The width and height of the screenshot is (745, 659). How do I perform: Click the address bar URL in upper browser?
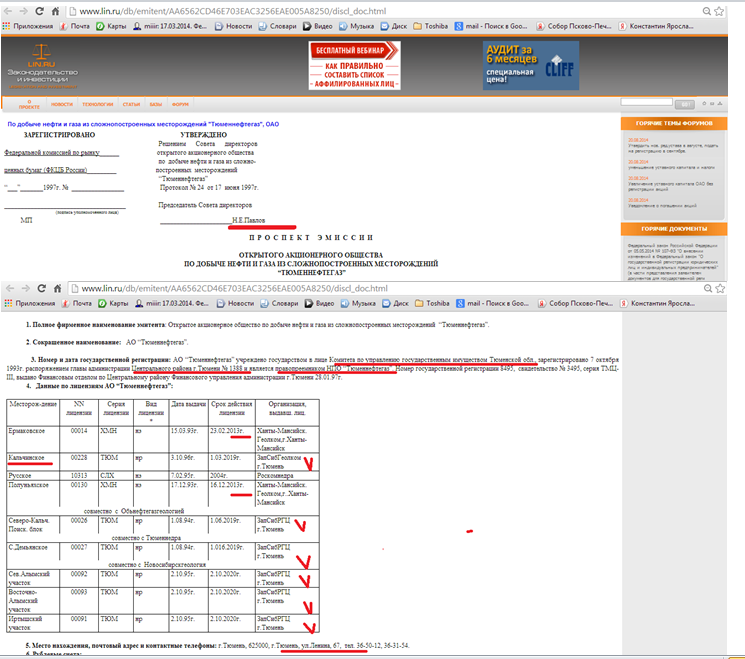233,11
